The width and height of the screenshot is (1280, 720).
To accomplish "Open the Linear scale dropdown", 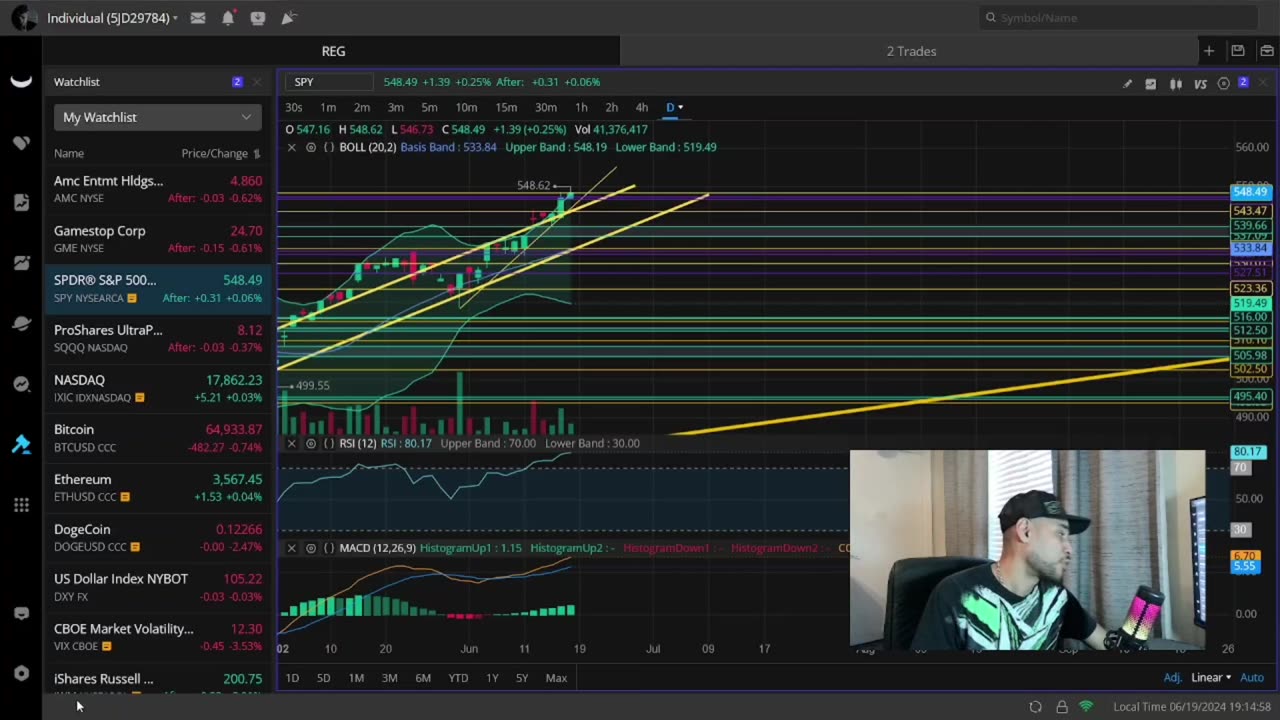I will 1211,678.
